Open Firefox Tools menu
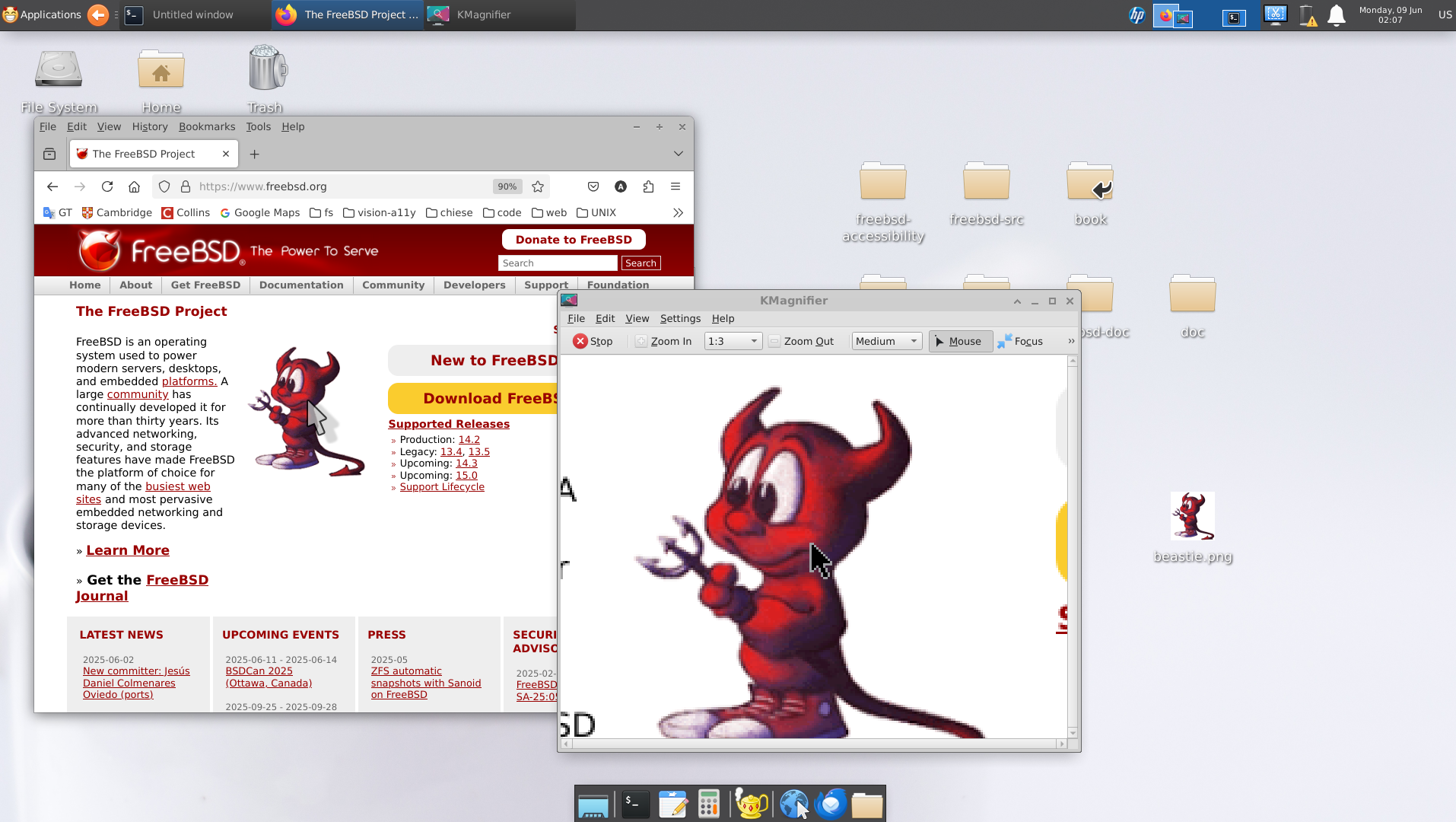The width and height of the screenshot is (1456, 822). coord(258,126)
